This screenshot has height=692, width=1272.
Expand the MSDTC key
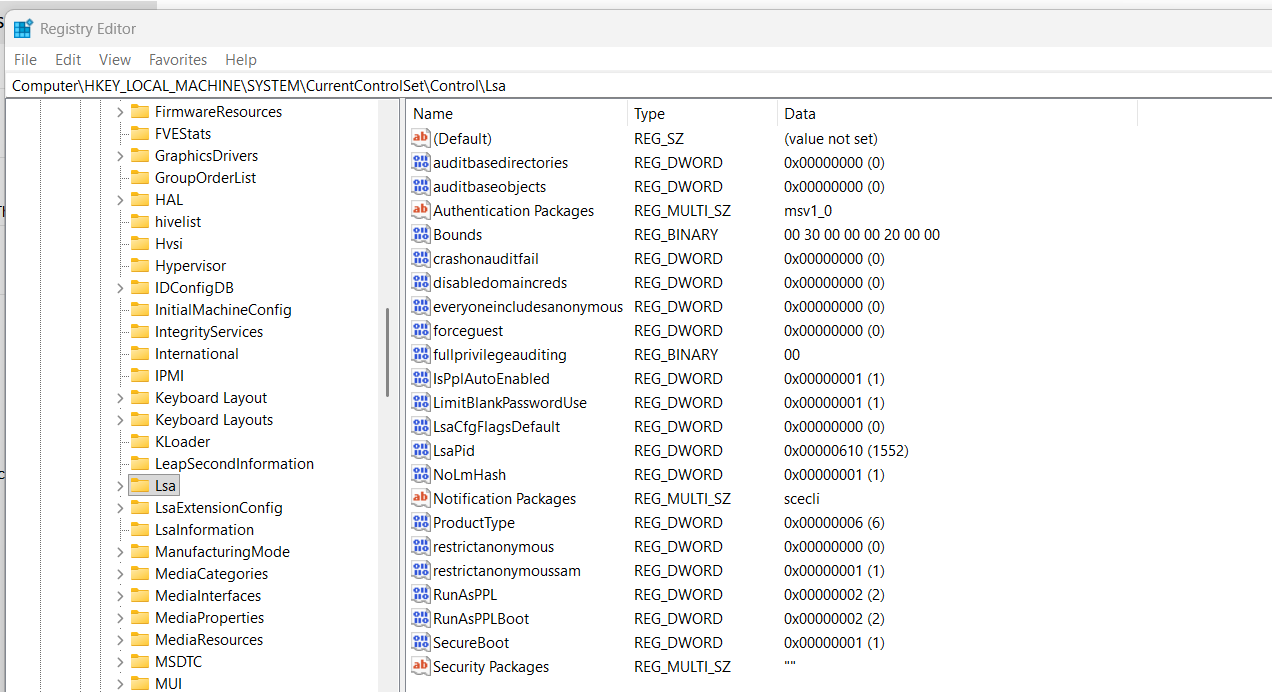pyautogui.click(x=120, y=662)
